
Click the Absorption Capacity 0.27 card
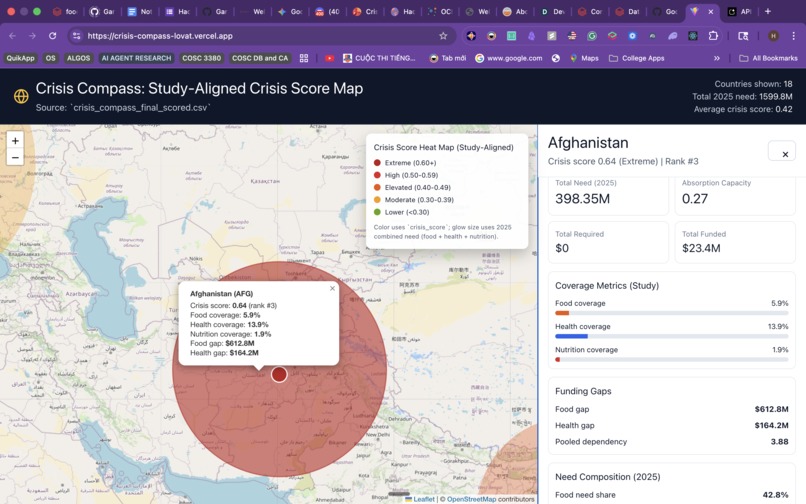coord(735,194)
